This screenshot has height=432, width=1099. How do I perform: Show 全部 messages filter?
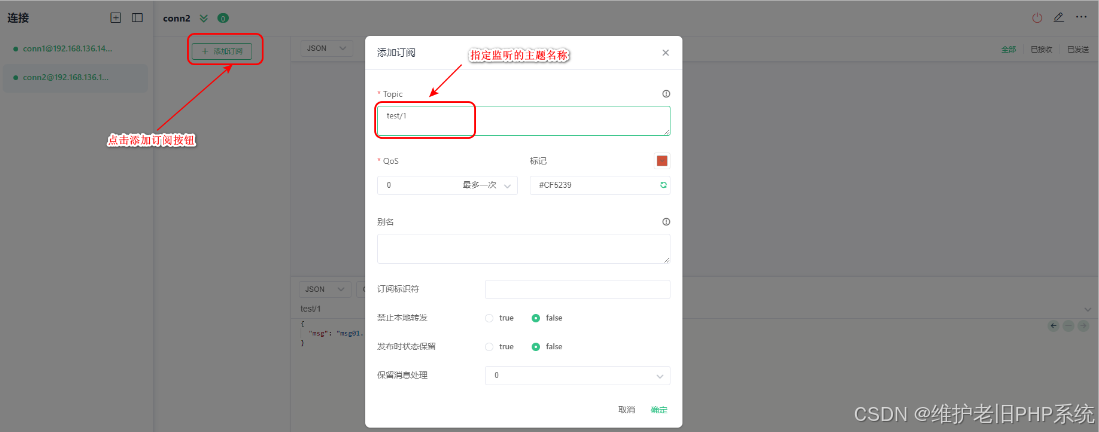(x=1009, y=50)
